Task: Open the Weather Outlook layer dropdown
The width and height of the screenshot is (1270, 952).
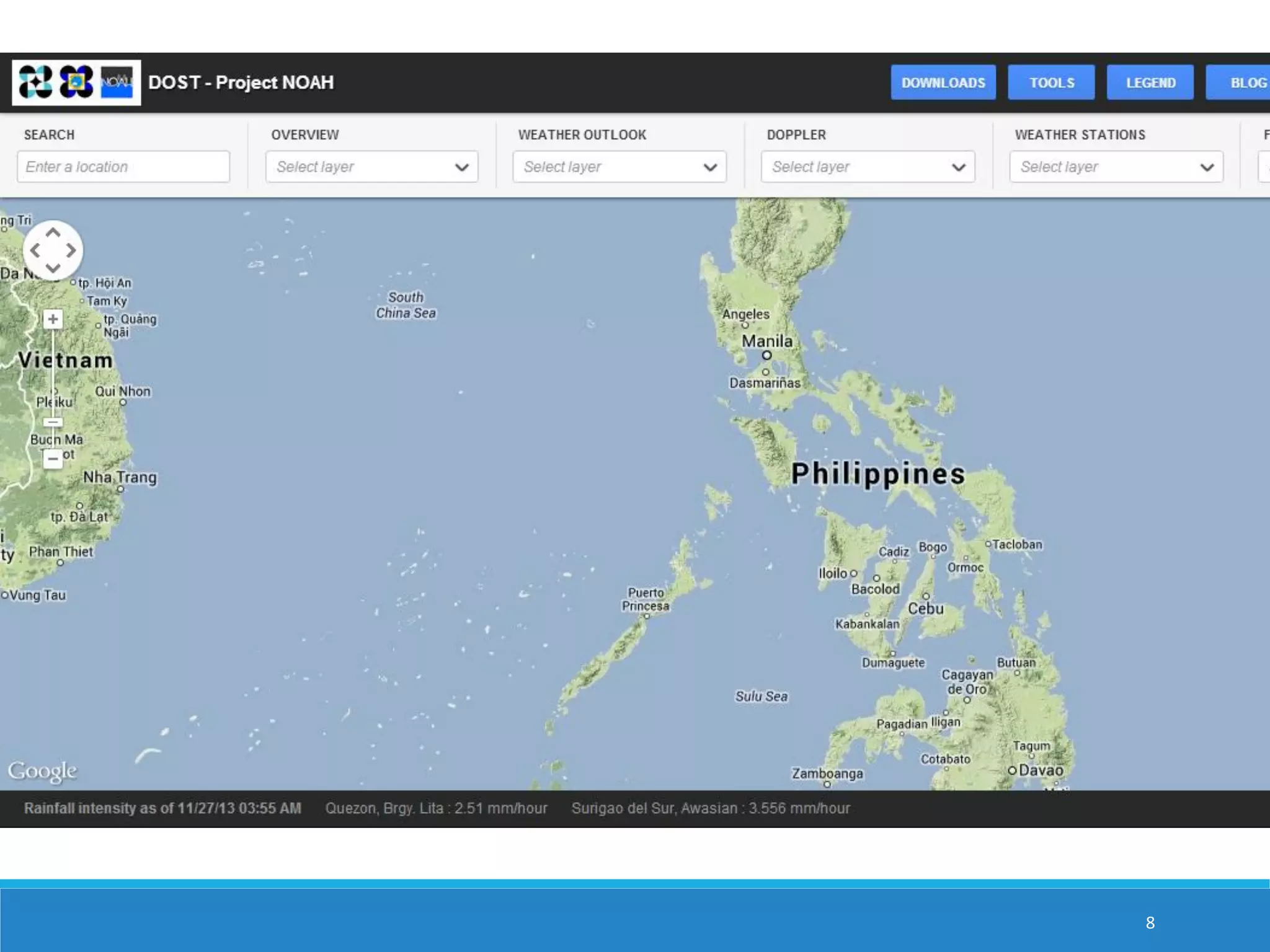Action: point(619,167)
